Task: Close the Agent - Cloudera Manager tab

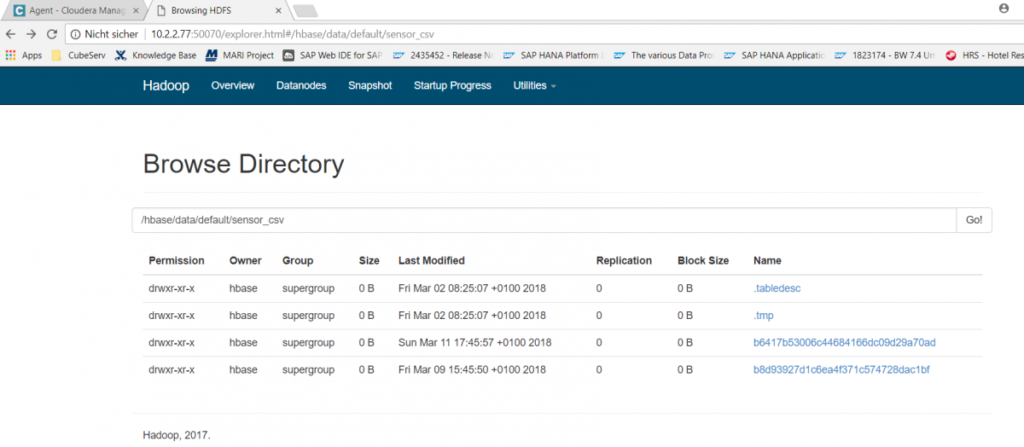Action: [136, 10]
